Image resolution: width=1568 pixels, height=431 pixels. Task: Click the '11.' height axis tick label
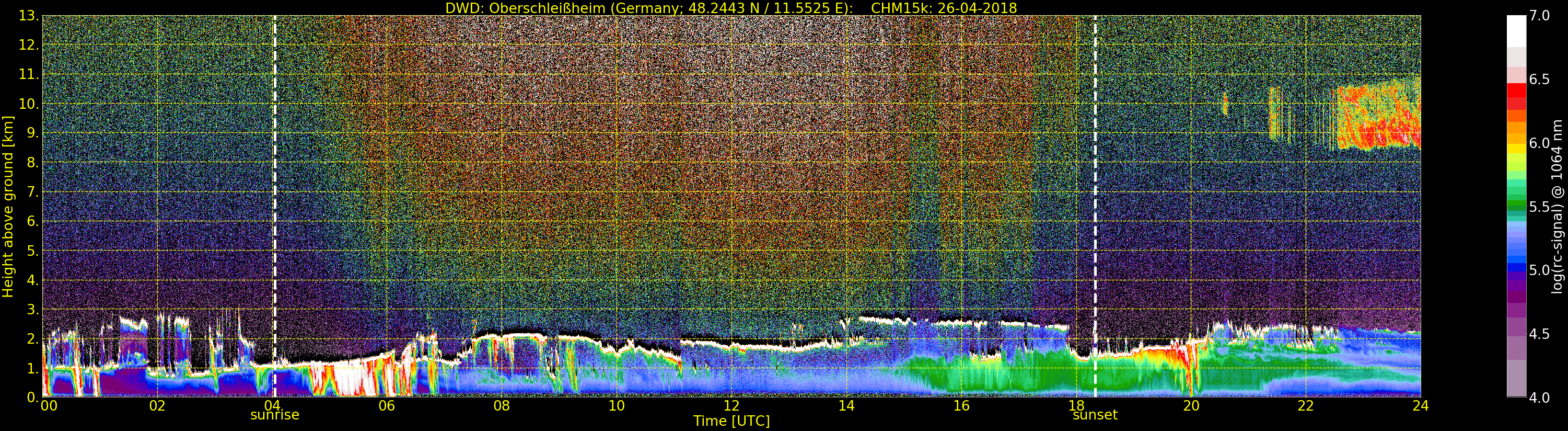(29, 74)
